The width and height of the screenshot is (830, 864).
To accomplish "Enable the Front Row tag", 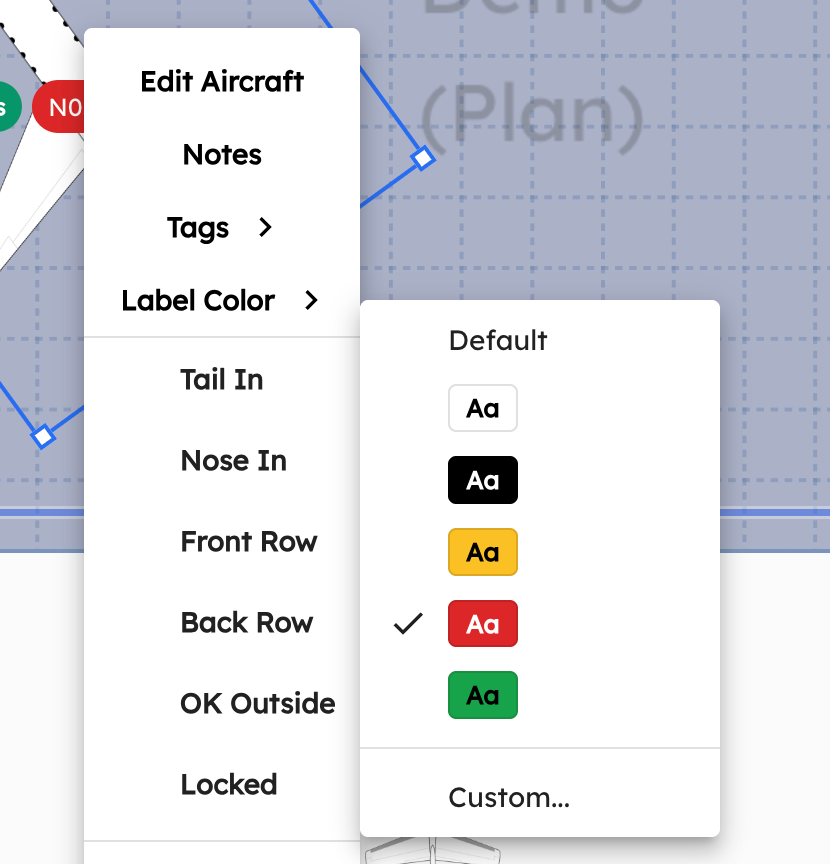I will (249, 541).
